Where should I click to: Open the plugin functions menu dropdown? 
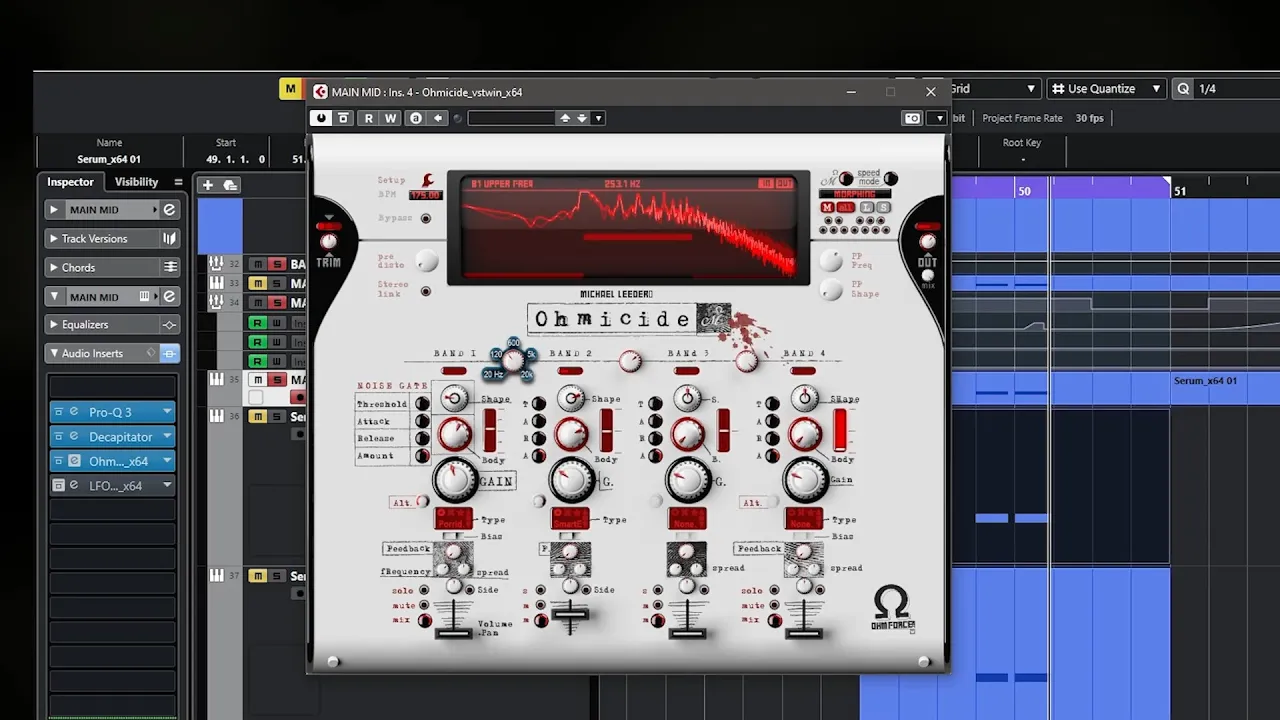(x=938, y=118)
